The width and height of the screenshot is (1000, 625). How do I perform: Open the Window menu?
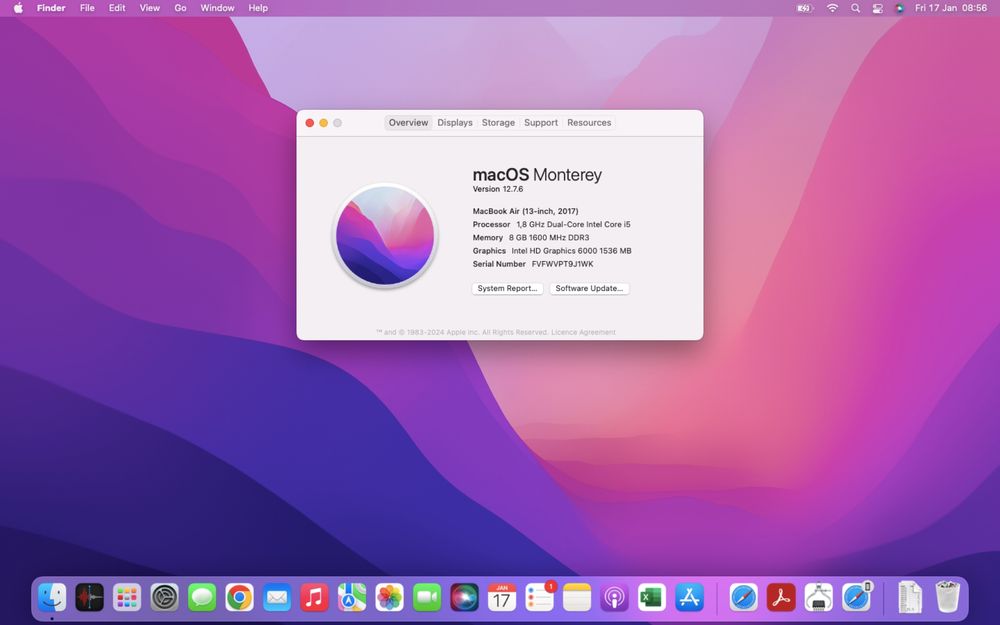coord(217,8)
